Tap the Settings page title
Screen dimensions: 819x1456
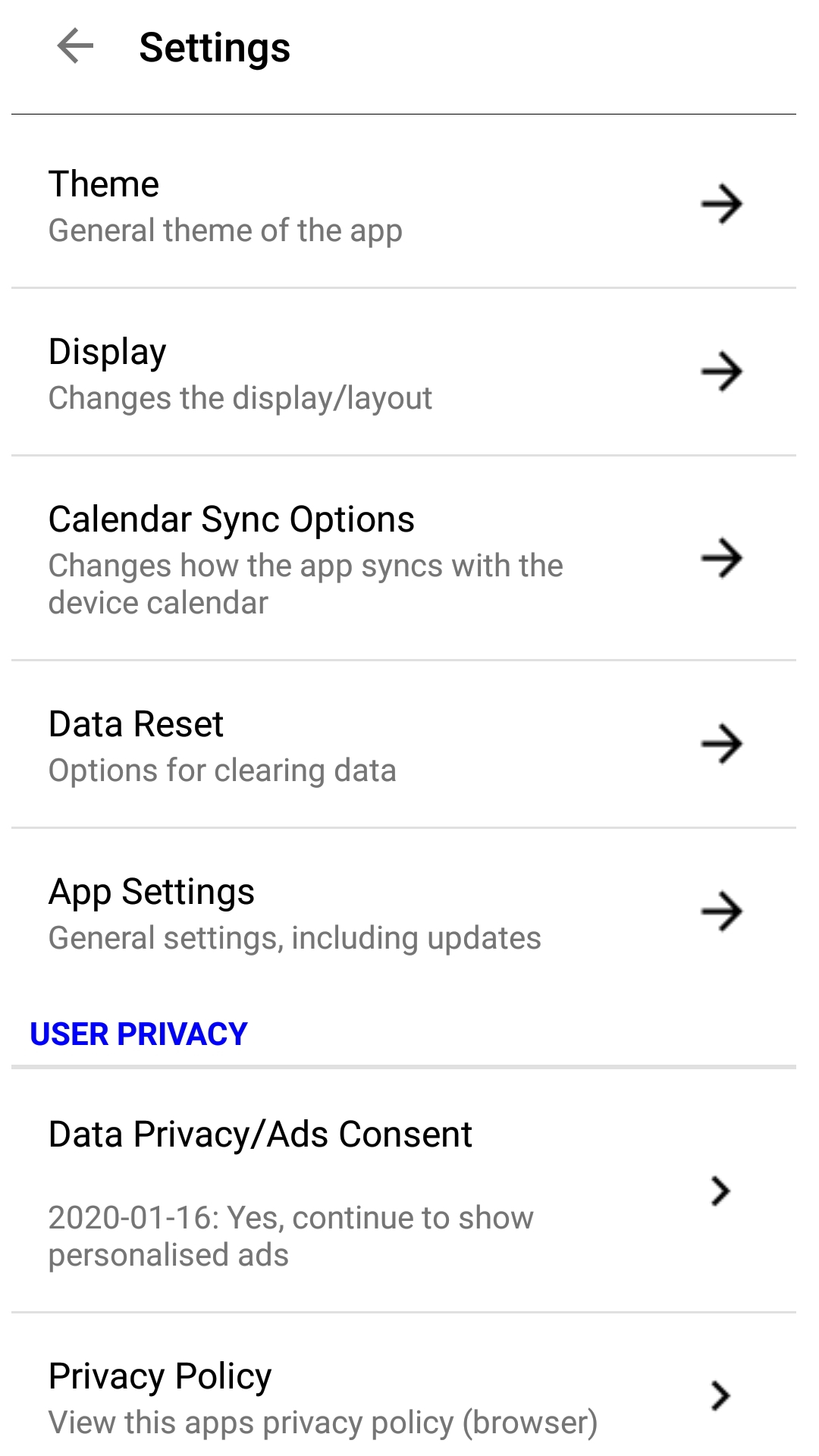[x=215, y=48]
